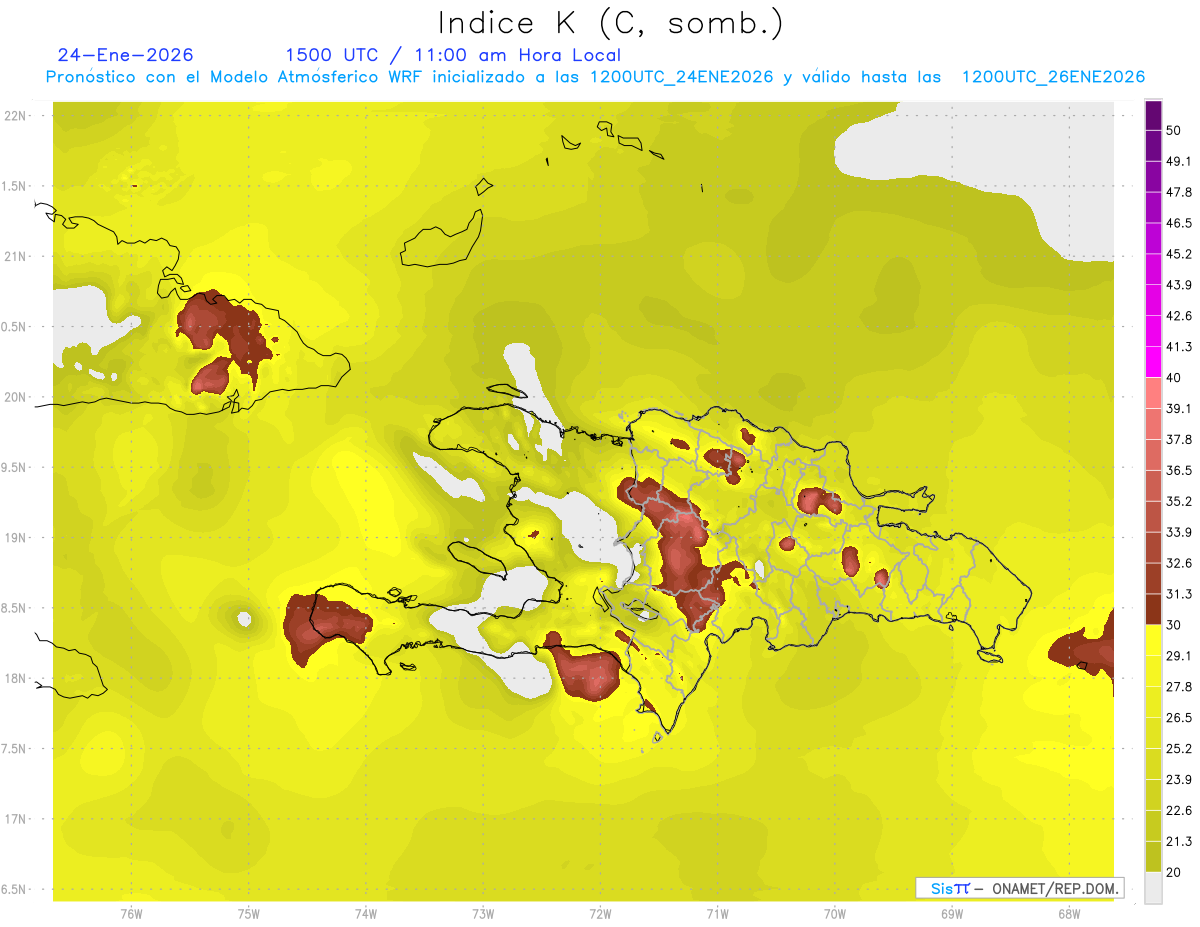Viewport: 1200px width, 927px height.
Task: Select the '36.5' colorbar label
Action: tap(1179, 470)
